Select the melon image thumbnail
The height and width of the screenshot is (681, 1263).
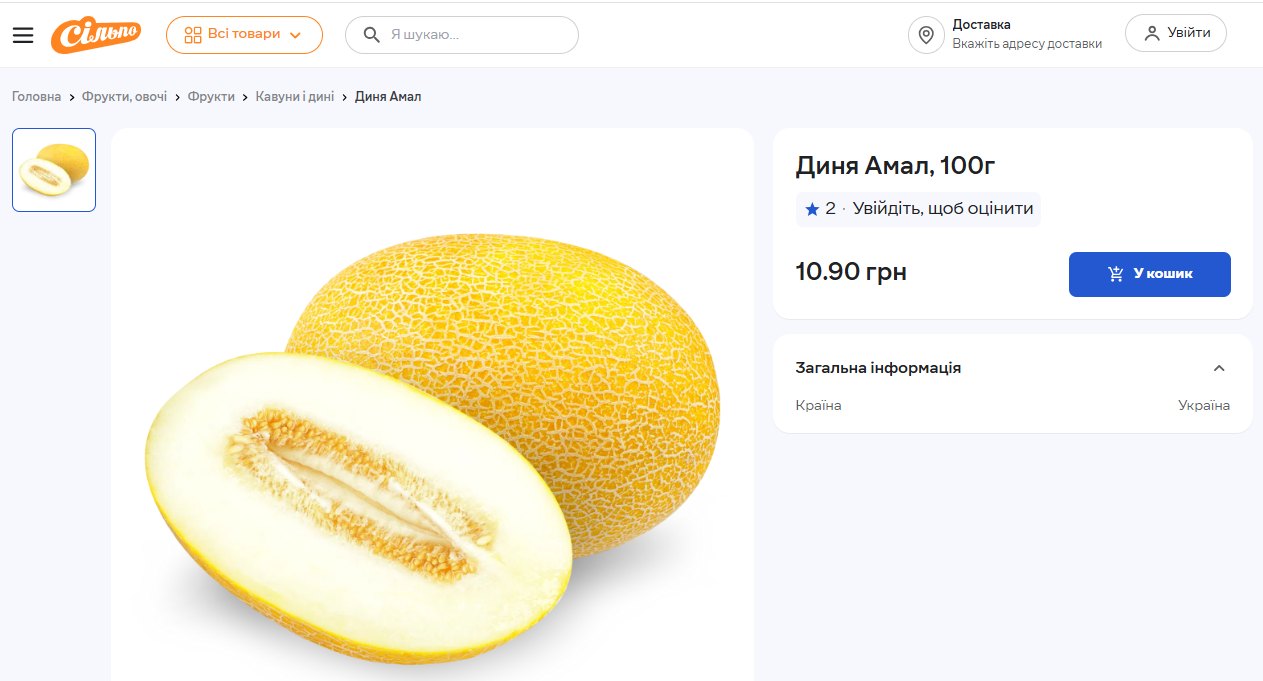click(54, 170)
